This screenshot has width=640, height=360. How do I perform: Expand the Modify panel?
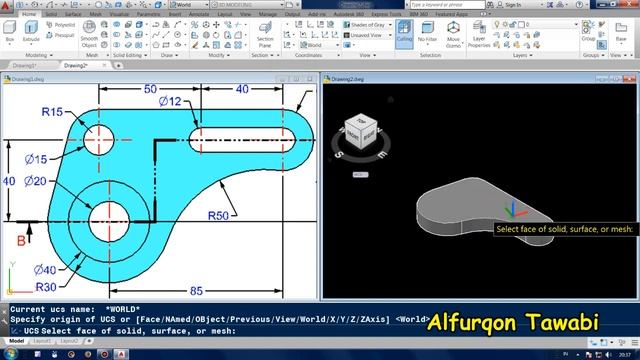coord(219,55)
